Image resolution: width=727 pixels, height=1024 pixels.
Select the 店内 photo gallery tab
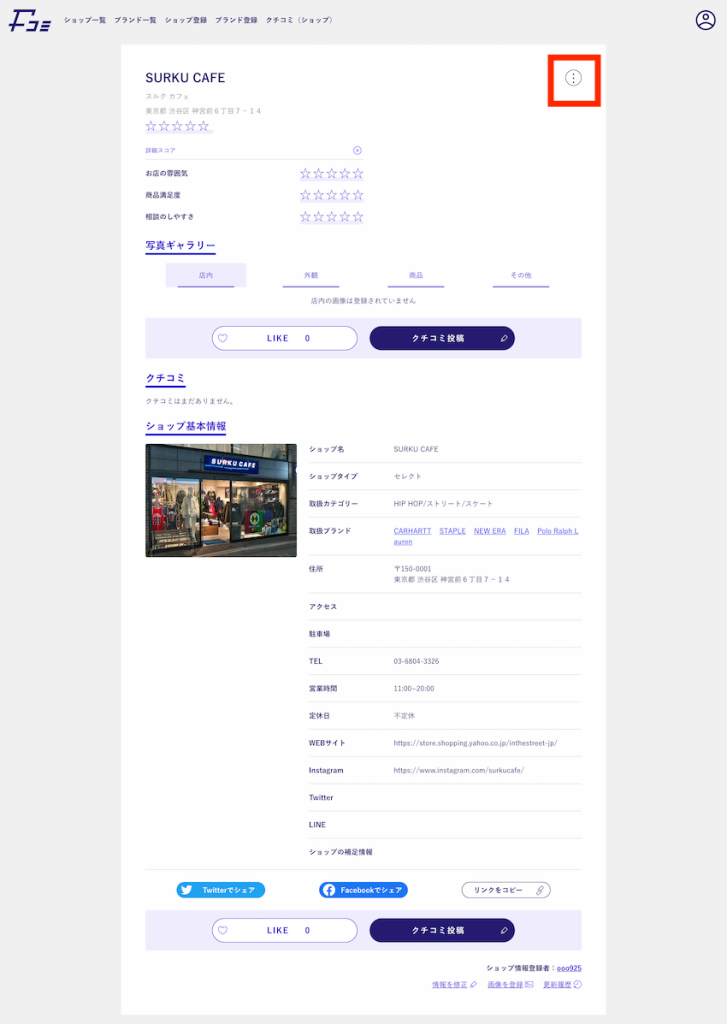pyautogui.click(x=206, y=275)
